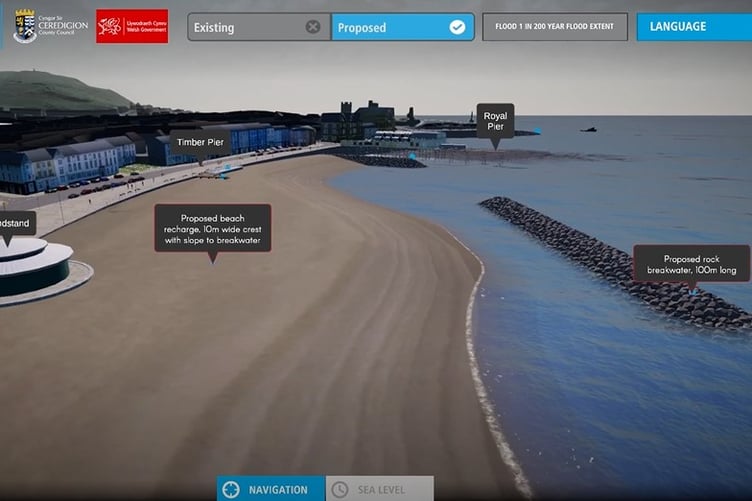
Task: Select the Bandstand label at left edge
Action: [16, 223]
